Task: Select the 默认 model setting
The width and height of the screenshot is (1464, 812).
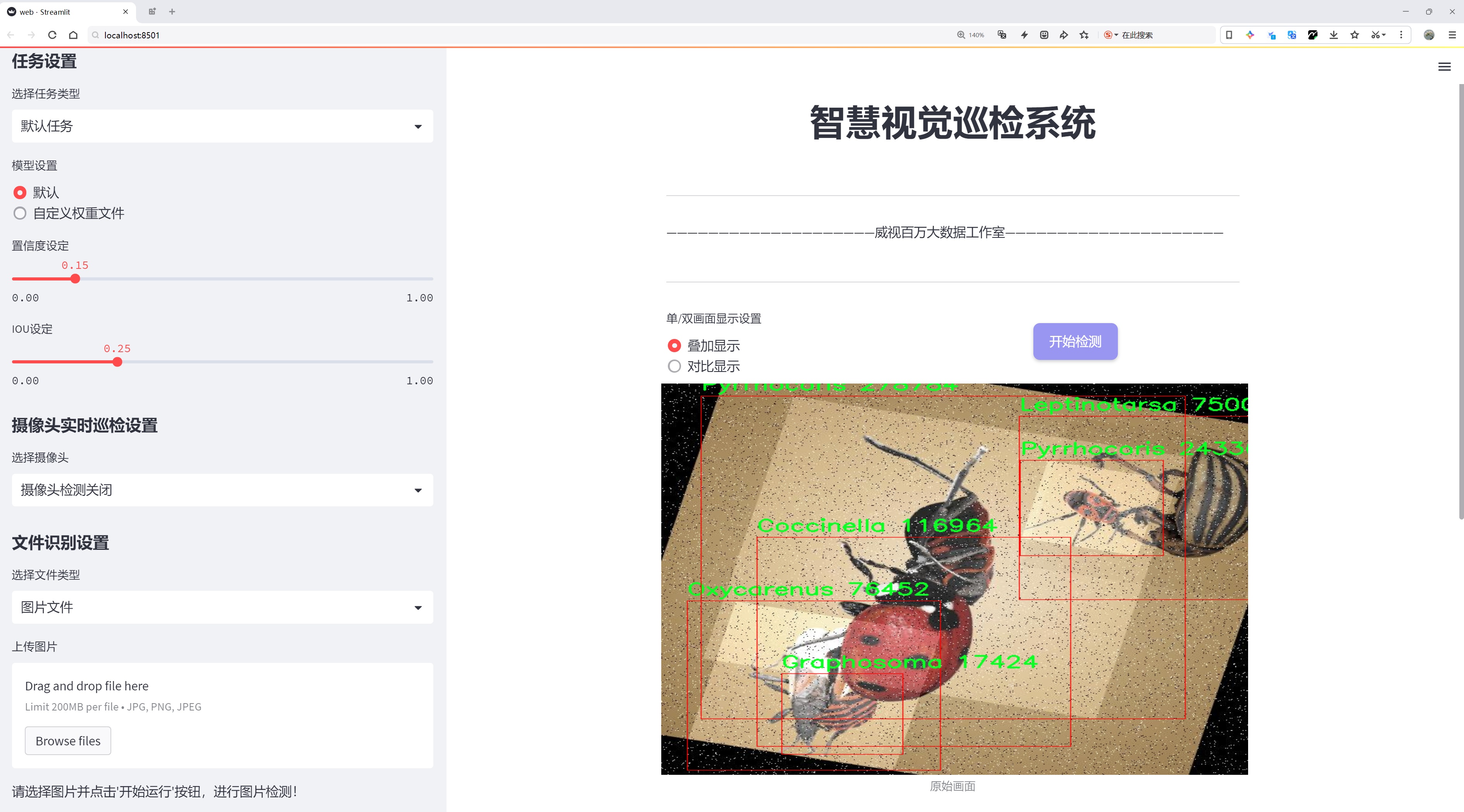Action: tap(20, 193)
